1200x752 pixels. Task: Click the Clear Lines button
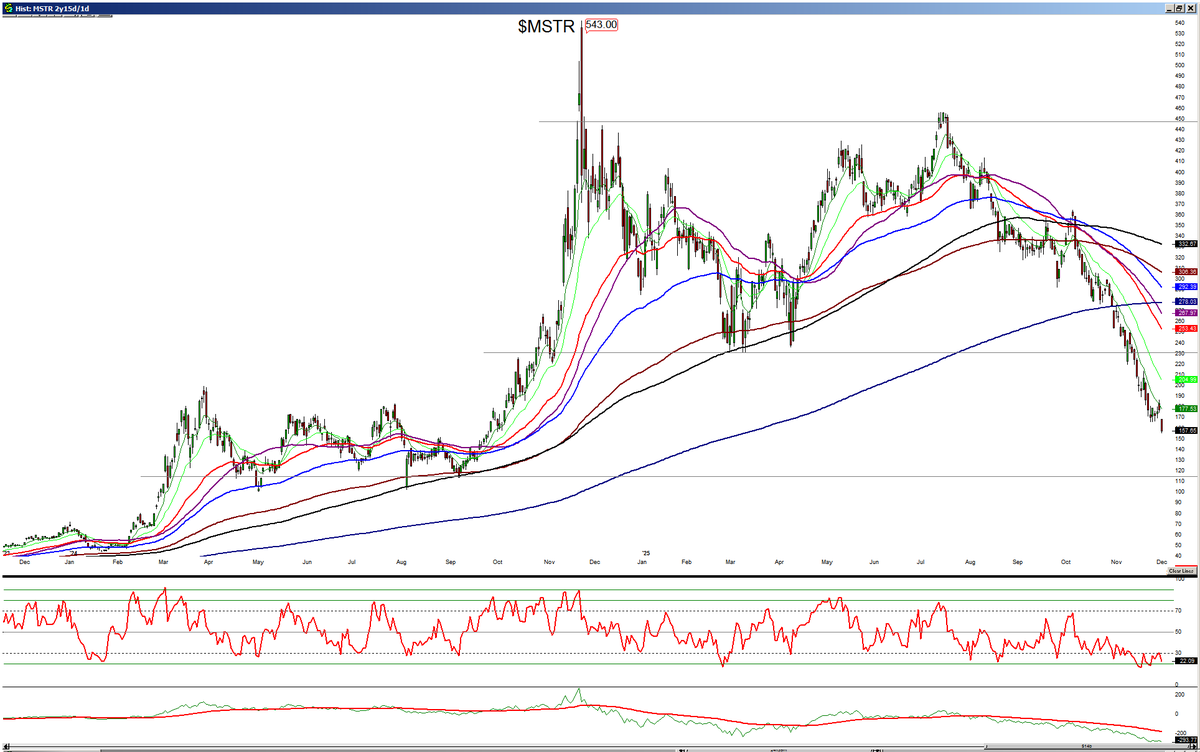point(1181,569)
